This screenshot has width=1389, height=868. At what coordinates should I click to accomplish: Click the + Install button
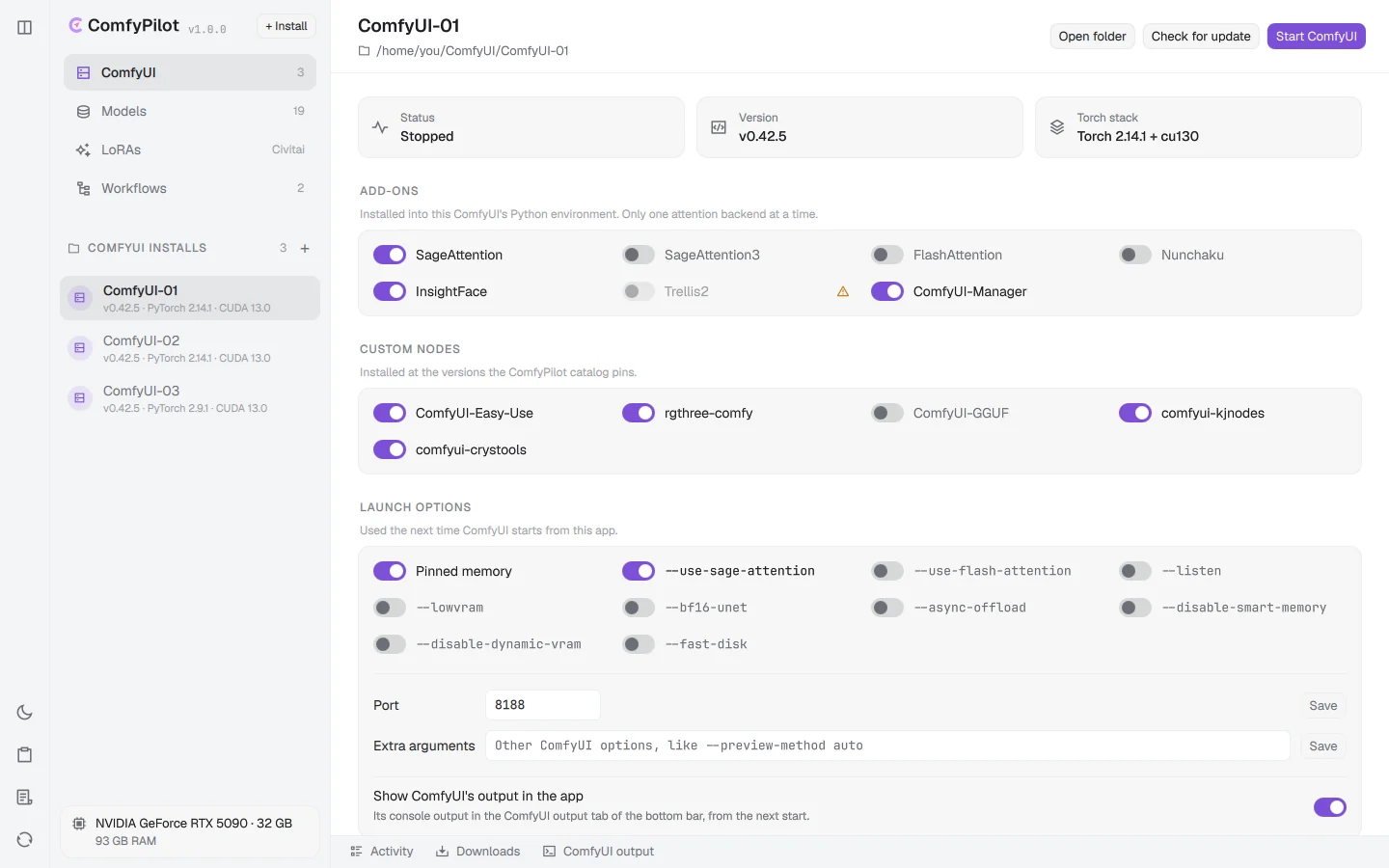286,26
